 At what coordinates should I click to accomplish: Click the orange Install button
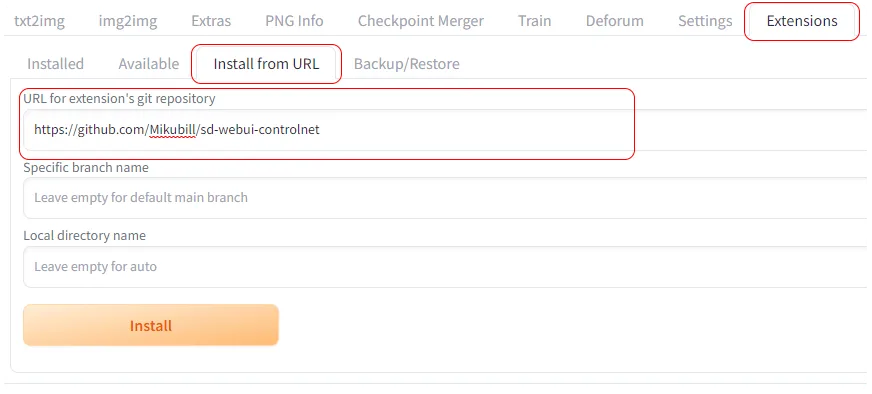click(x=151, y=325)
